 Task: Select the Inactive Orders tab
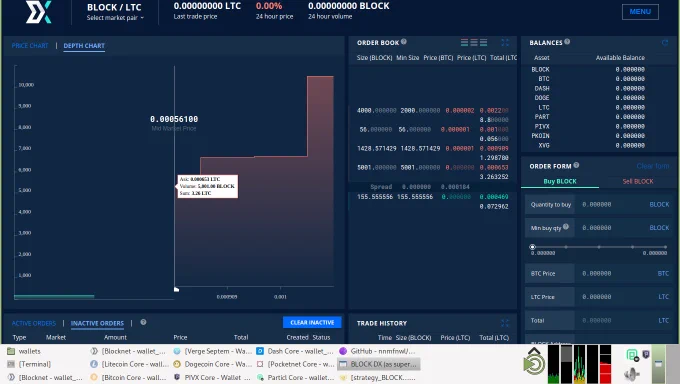[x=97, y=323]
